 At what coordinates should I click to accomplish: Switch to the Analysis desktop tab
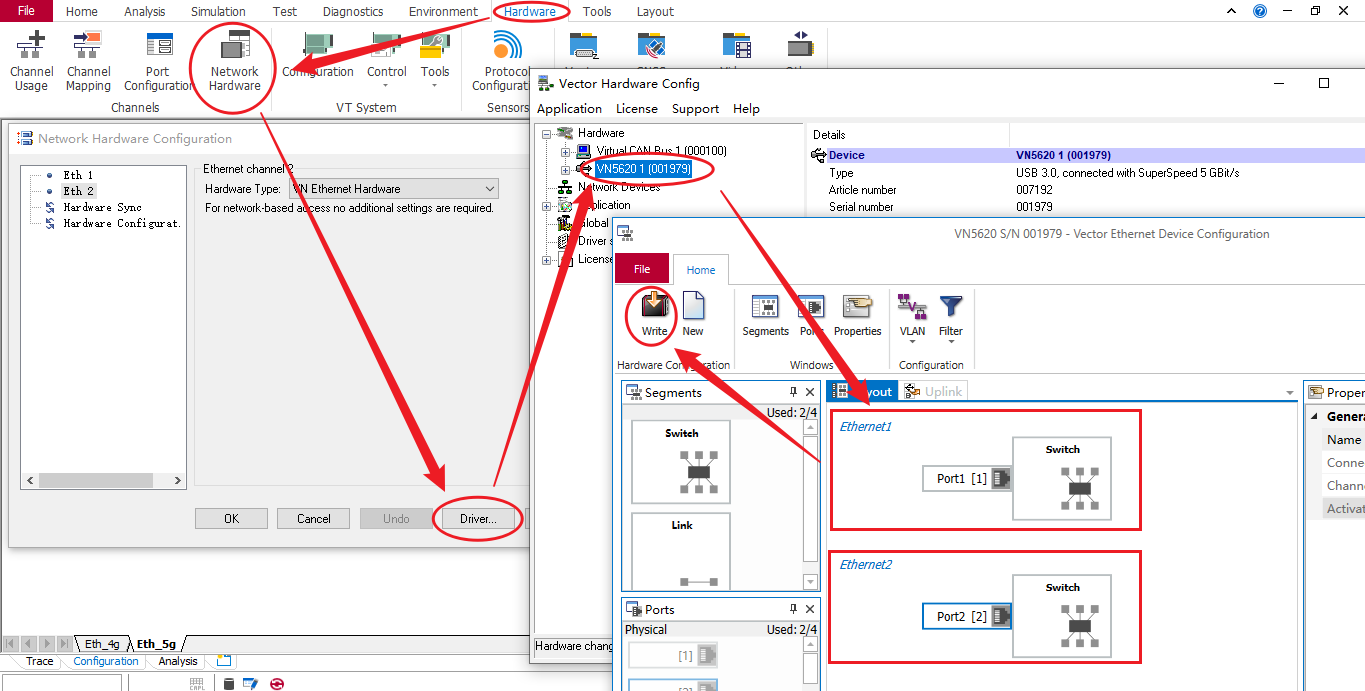(x=178, y=661)
